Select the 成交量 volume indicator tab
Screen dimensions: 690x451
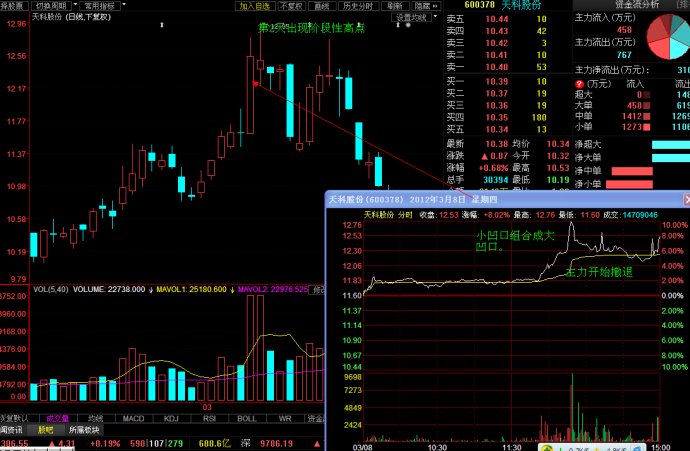tap(57, 418)
